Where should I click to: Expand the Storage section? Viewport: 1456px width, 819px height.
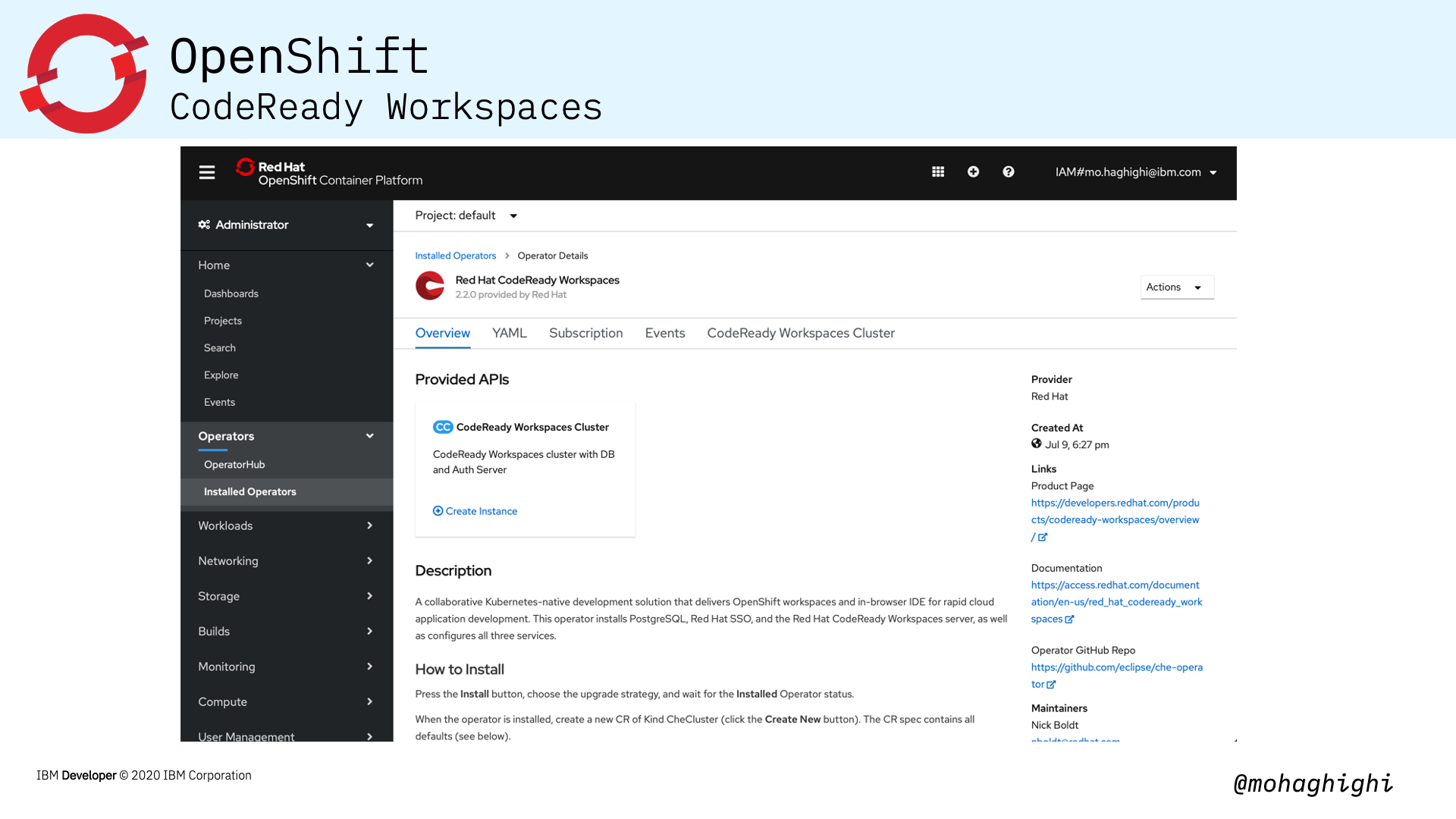287,597
